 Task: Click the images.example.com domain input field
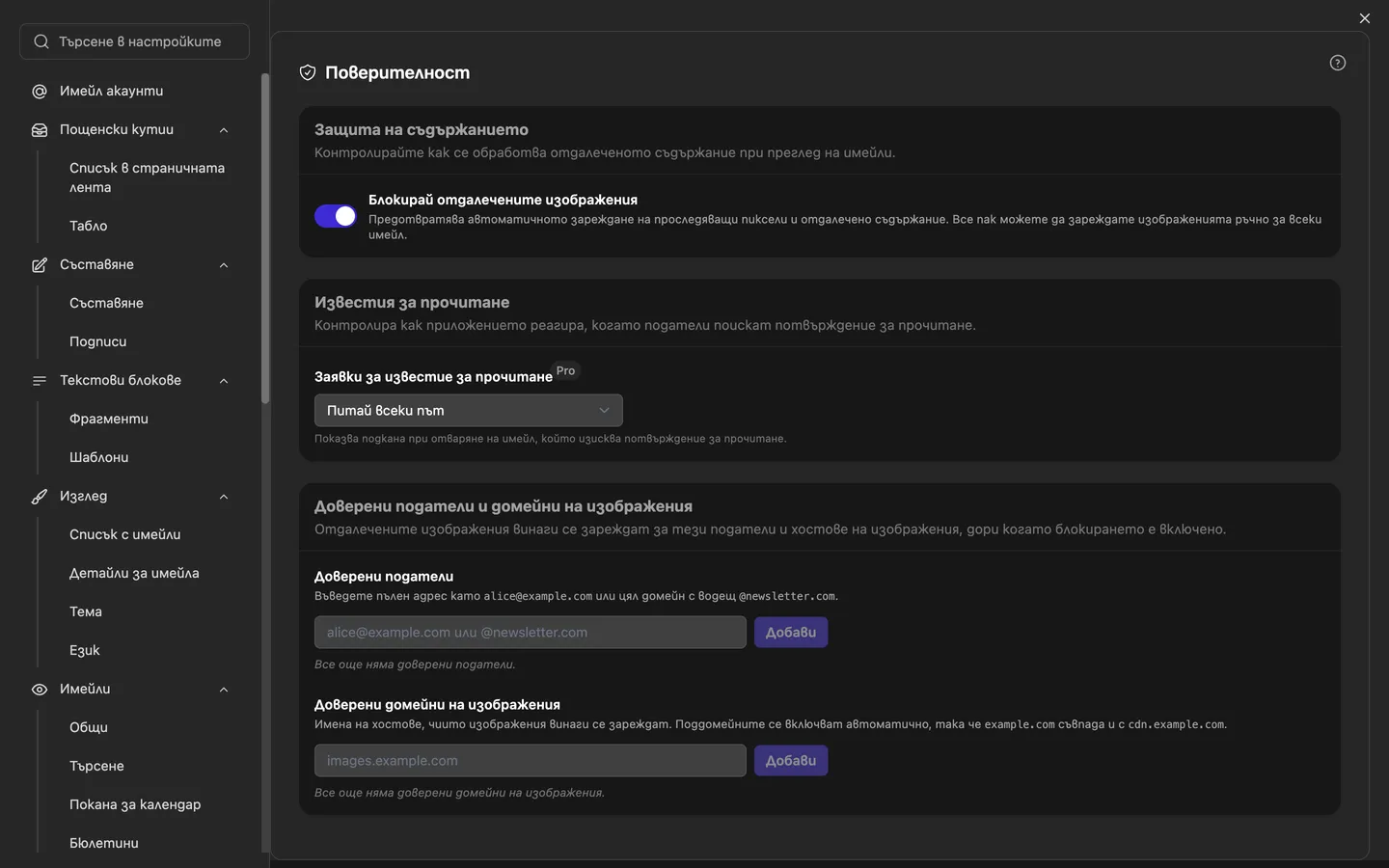tap(531, 761)
